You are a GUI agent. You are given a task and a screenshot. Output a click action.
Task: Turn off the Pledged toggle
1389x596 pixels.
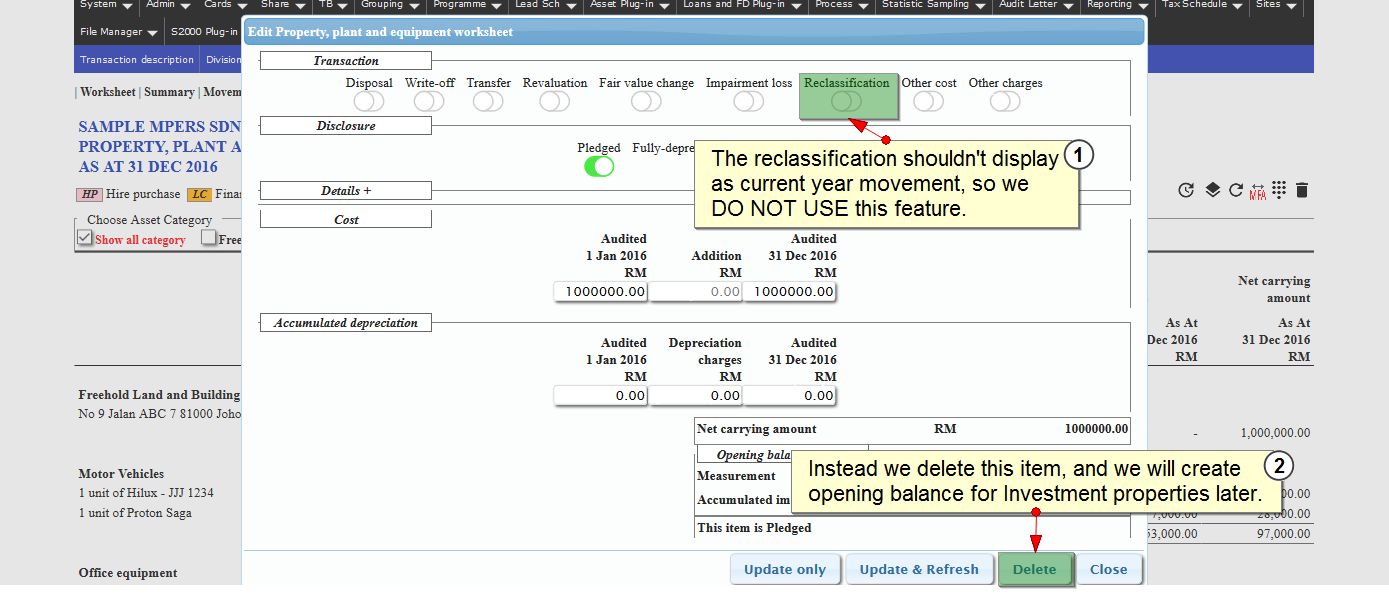pyautogui.click(x=599, y=166)
